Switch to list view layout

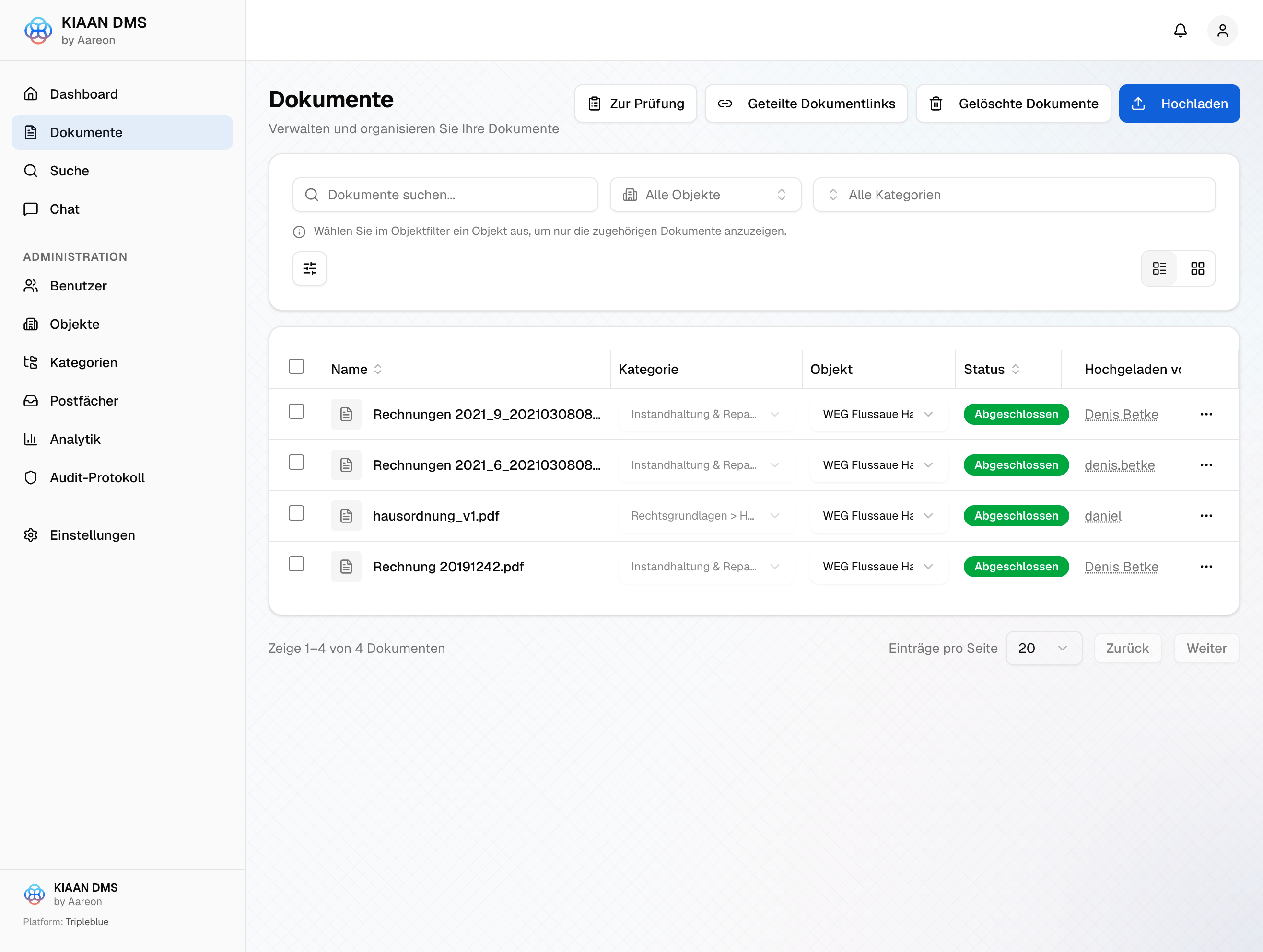[1159, 268]
